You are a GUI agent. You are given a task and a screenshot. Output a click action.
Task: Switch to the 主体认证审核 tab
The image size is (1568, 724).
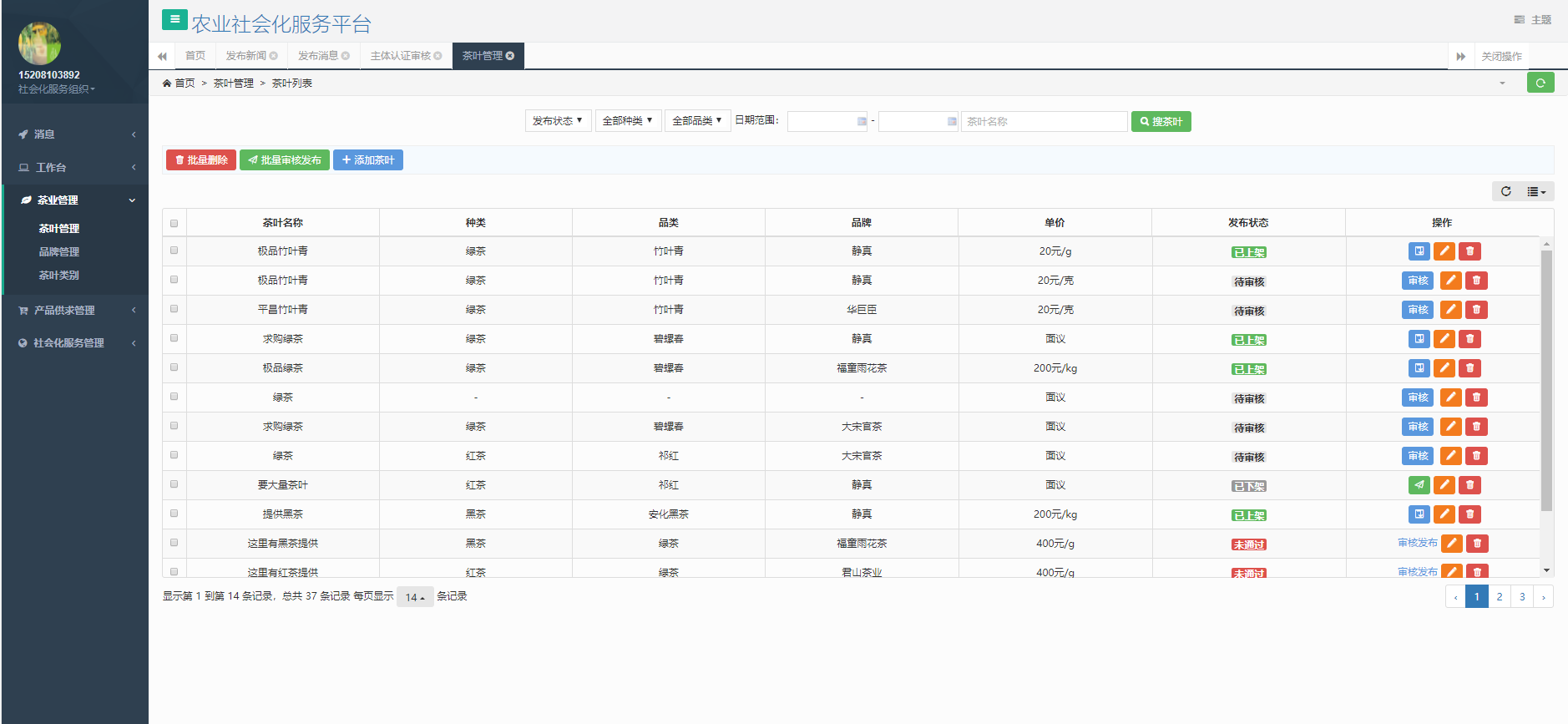coord(401,56)
